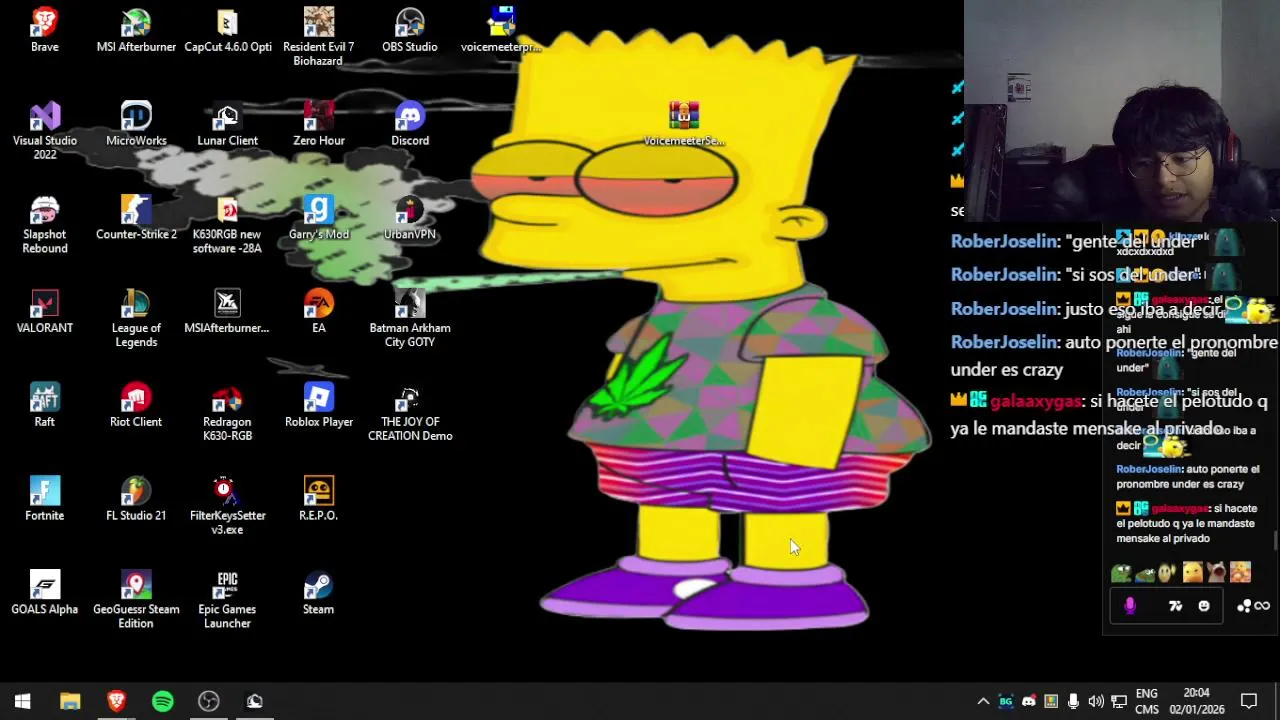Open UrbanVPN desktop shortcut
The height and width of the screenshot is (720, 1280).
point(409,217)
